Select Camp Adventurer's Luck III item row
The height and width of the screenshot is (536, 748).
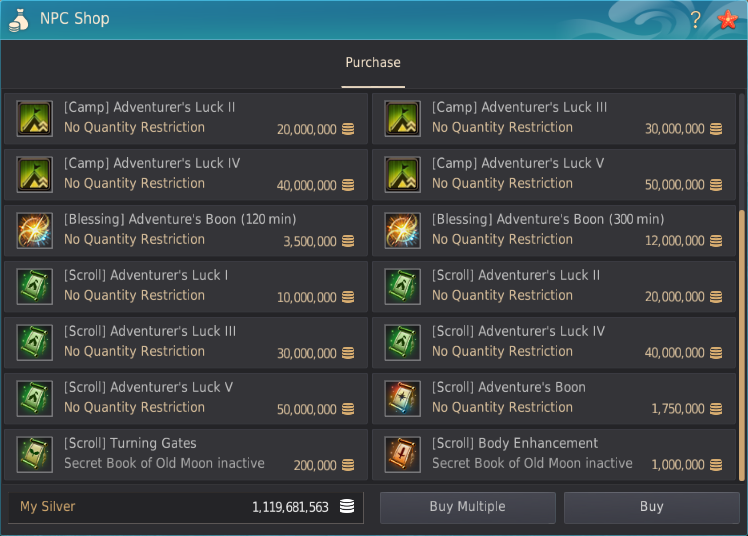coord(553,119)
